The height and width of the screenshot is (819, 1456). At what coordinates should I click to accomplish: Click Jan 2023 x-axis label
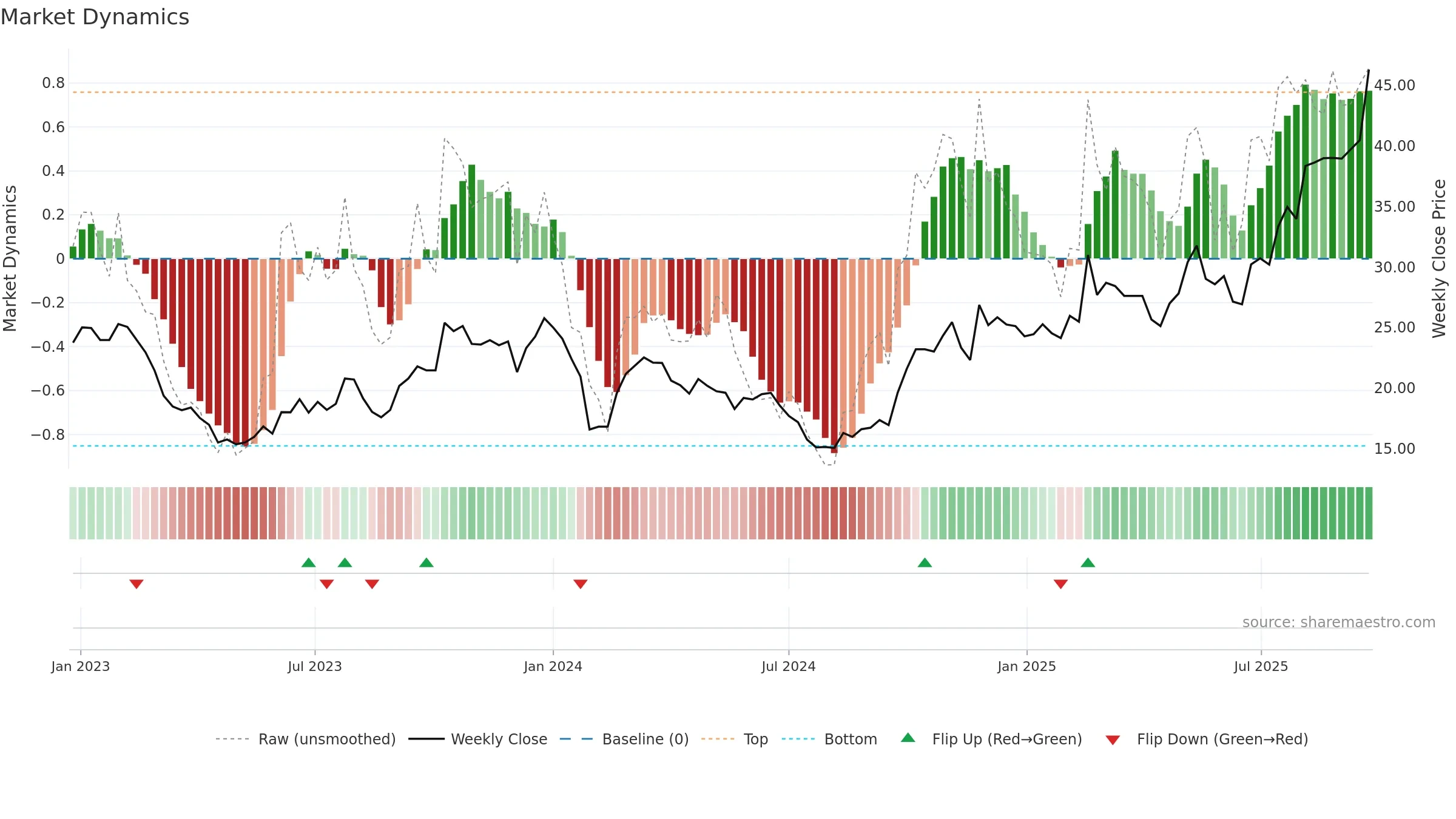point(81,666)
